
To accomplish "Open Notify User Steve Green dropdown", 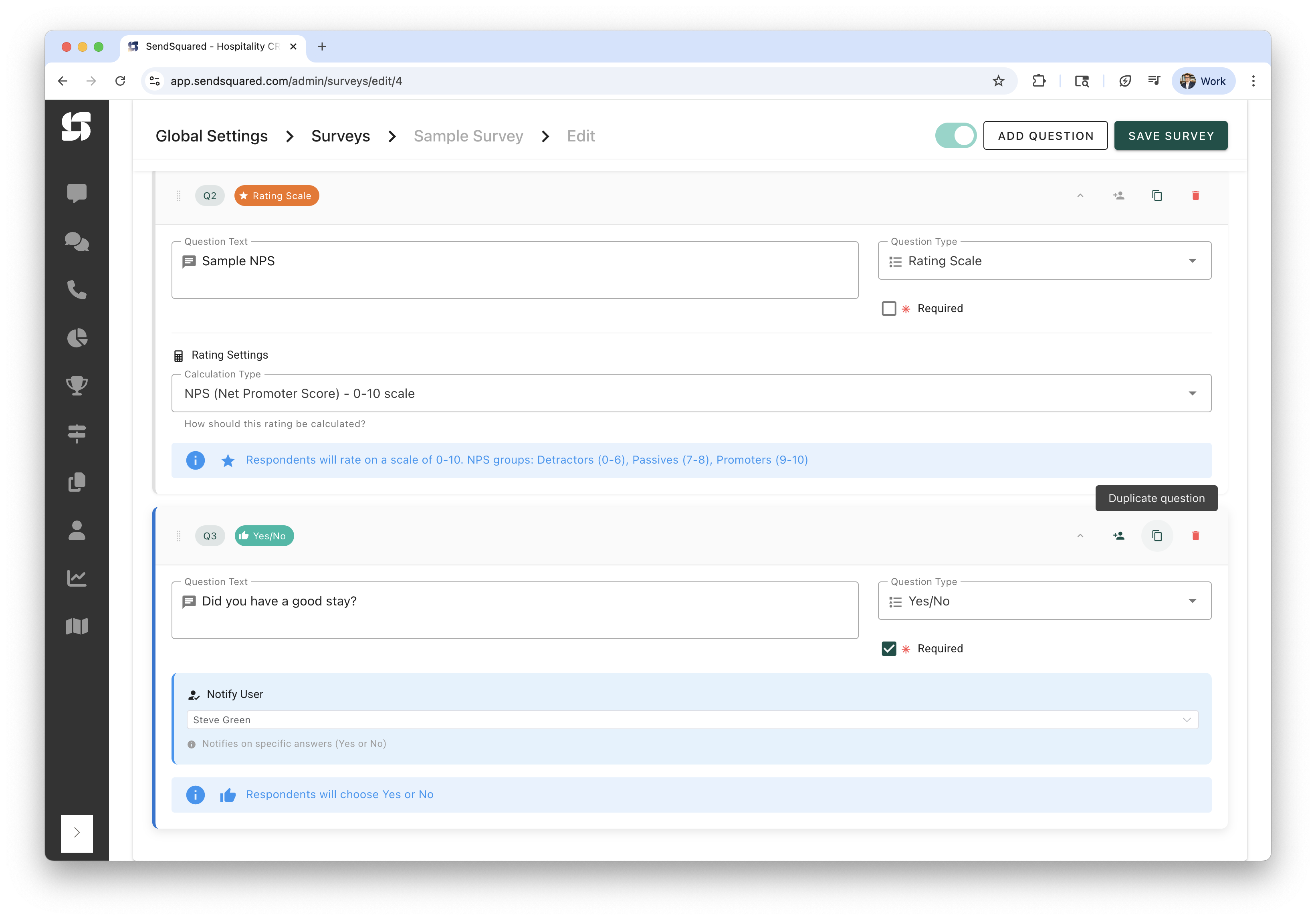I will 692,719.
